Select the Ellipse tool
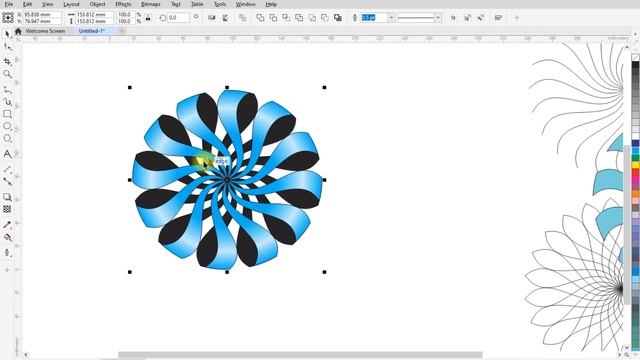 click(7, 126)
